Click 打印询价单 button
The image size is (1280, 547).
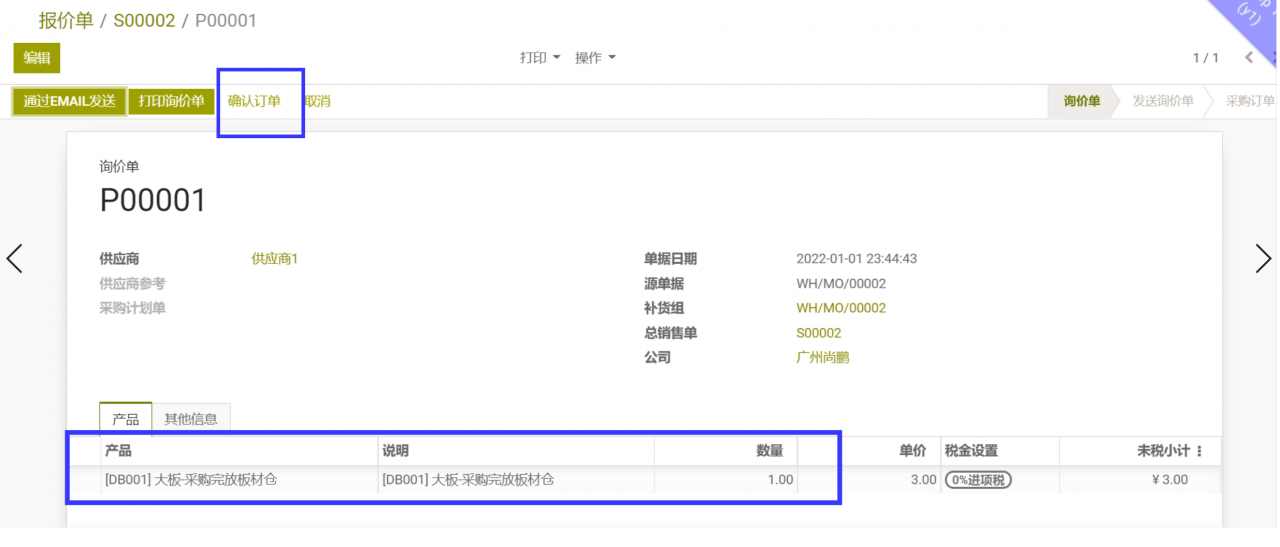pos(171,101)
